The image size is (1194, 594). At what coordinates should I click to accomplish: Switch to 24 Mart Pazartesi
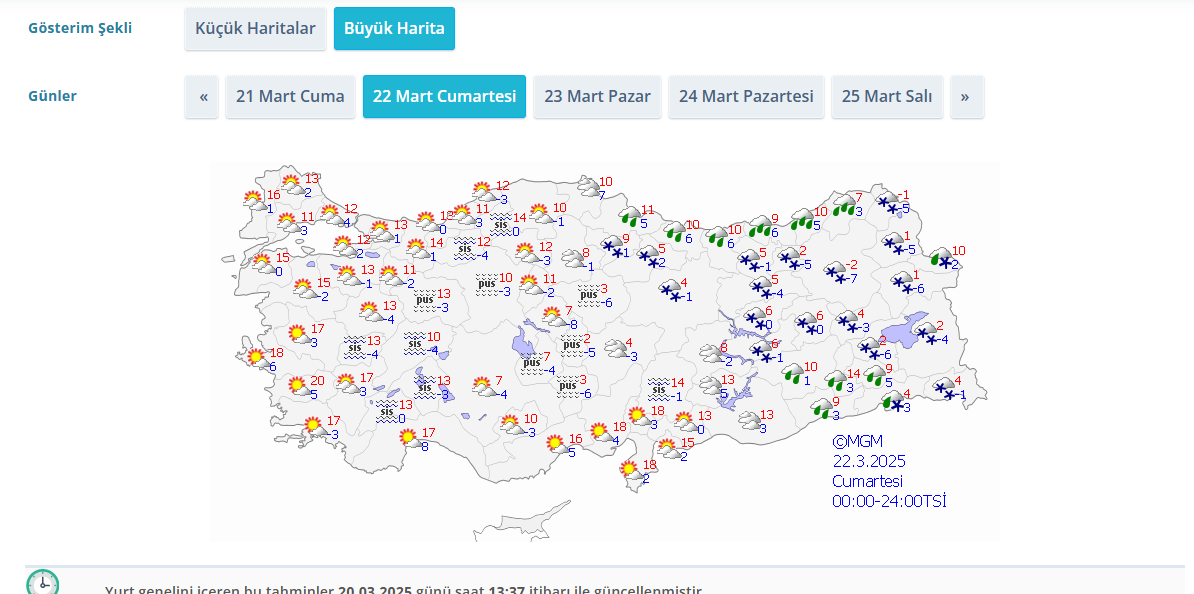pyautogui.click(x=746, y=97)
